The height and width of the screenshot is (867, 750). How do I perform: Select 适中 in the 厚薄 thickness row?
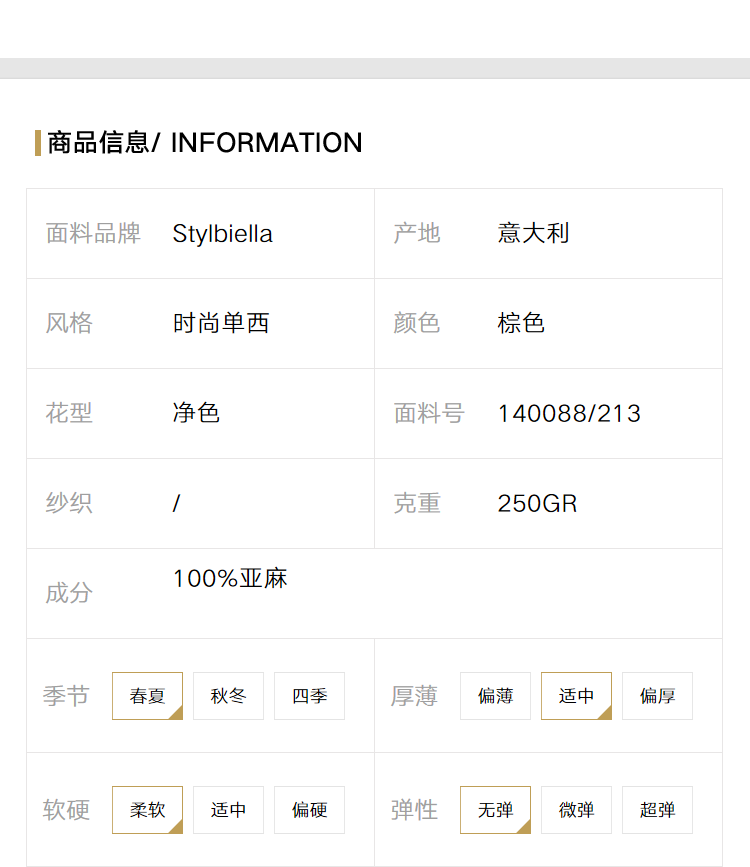[576, 696]
